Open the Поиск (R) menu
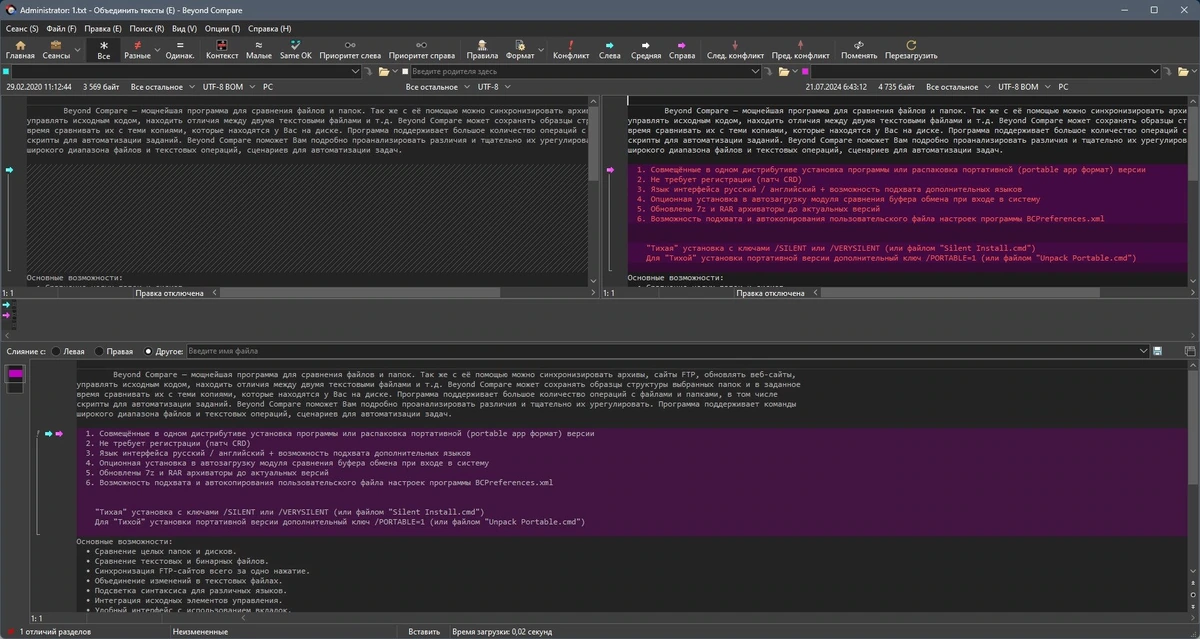This screenshot has height=639, width=1200. point(147,29)
